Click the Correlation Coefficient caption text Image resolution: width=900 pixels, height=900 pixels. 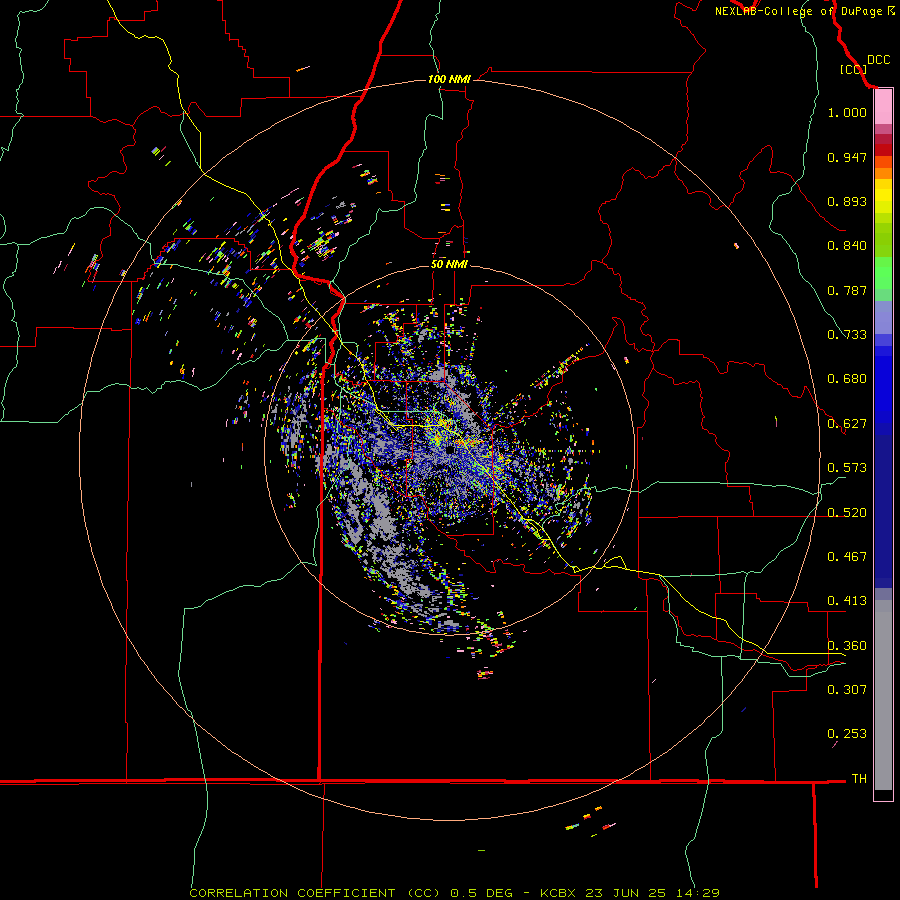click(x=454, y=893)
